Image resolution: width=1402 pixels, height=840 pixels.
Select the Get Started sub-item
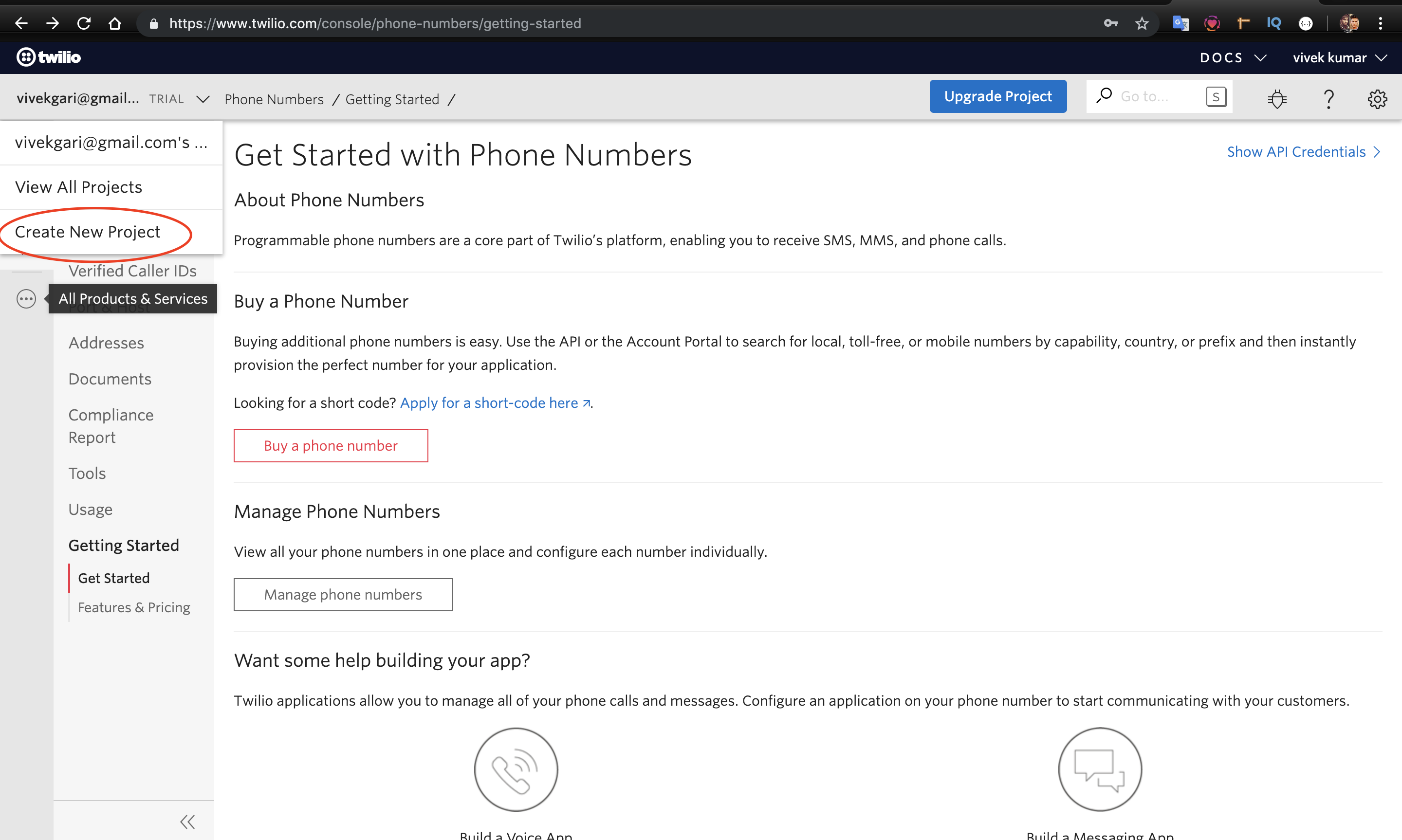click(114, 578)
